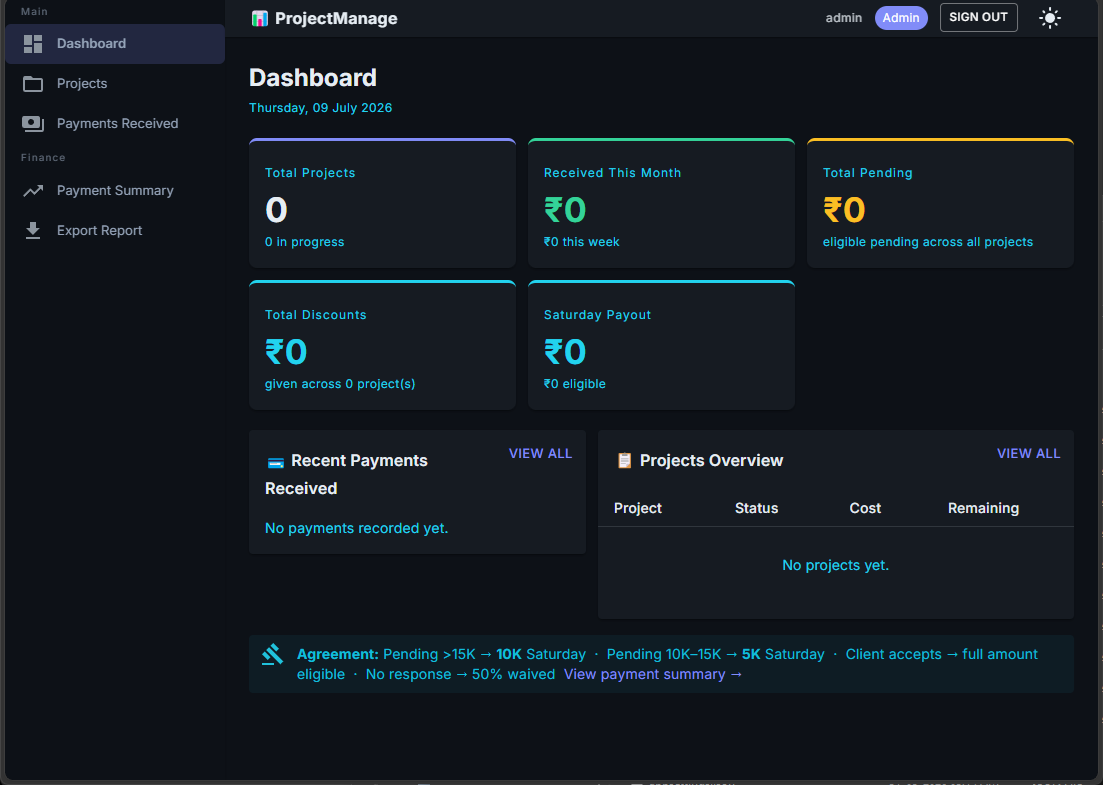Click the Export Report download icon

(33, 231)
